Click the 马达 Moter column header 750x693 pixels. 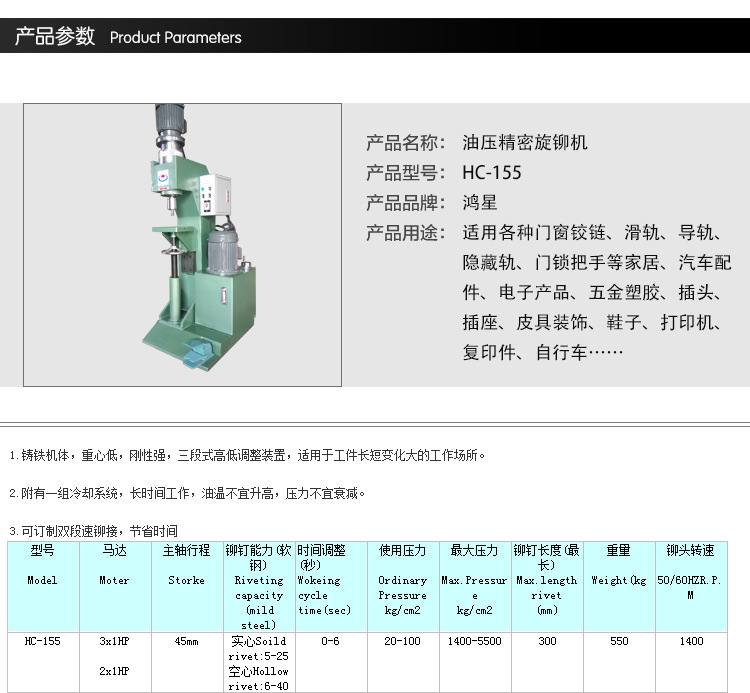[x=114, y=565]
